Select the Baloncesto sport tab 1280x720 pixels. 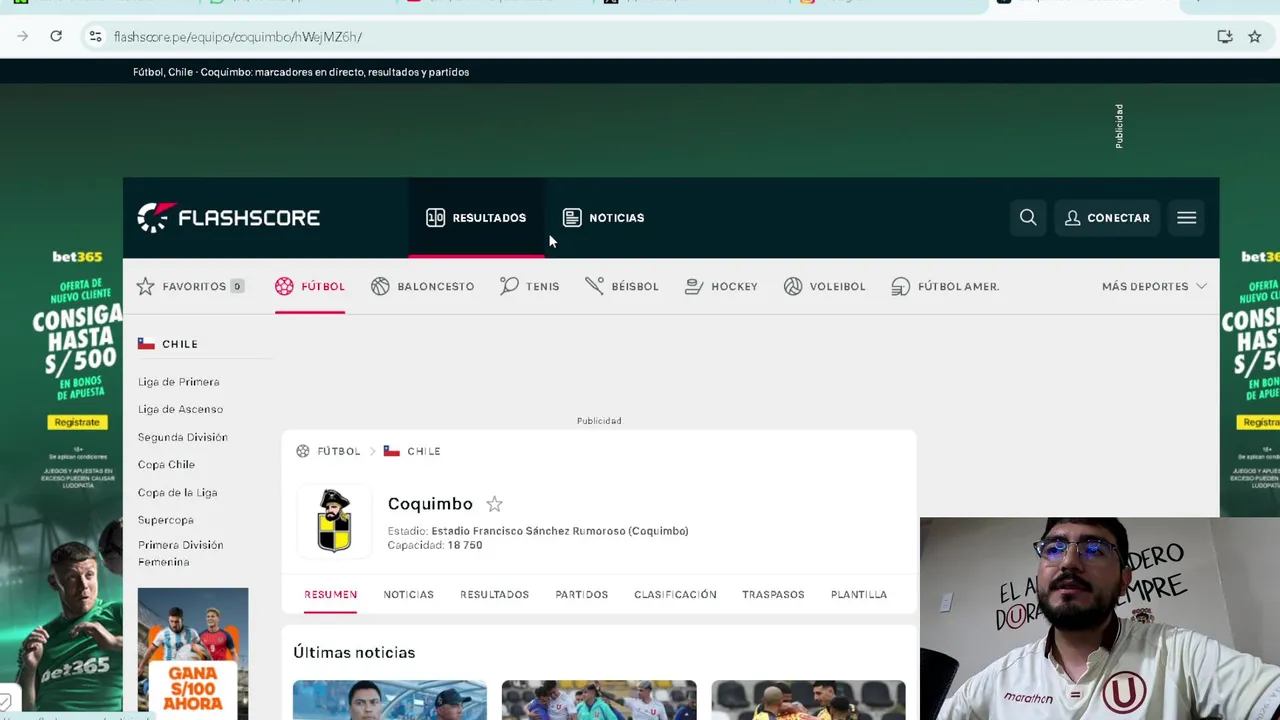pyautogui.click(x=422, y=286)
